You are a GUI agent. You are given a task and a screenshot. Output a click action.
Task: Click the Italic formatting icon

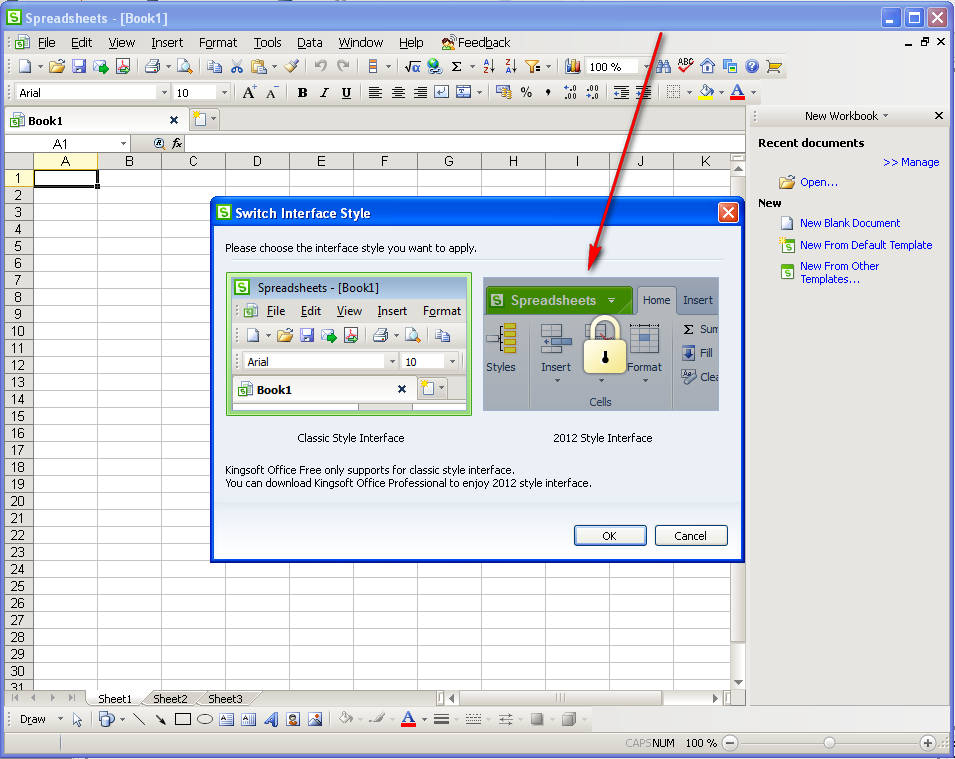pos(324,93)
